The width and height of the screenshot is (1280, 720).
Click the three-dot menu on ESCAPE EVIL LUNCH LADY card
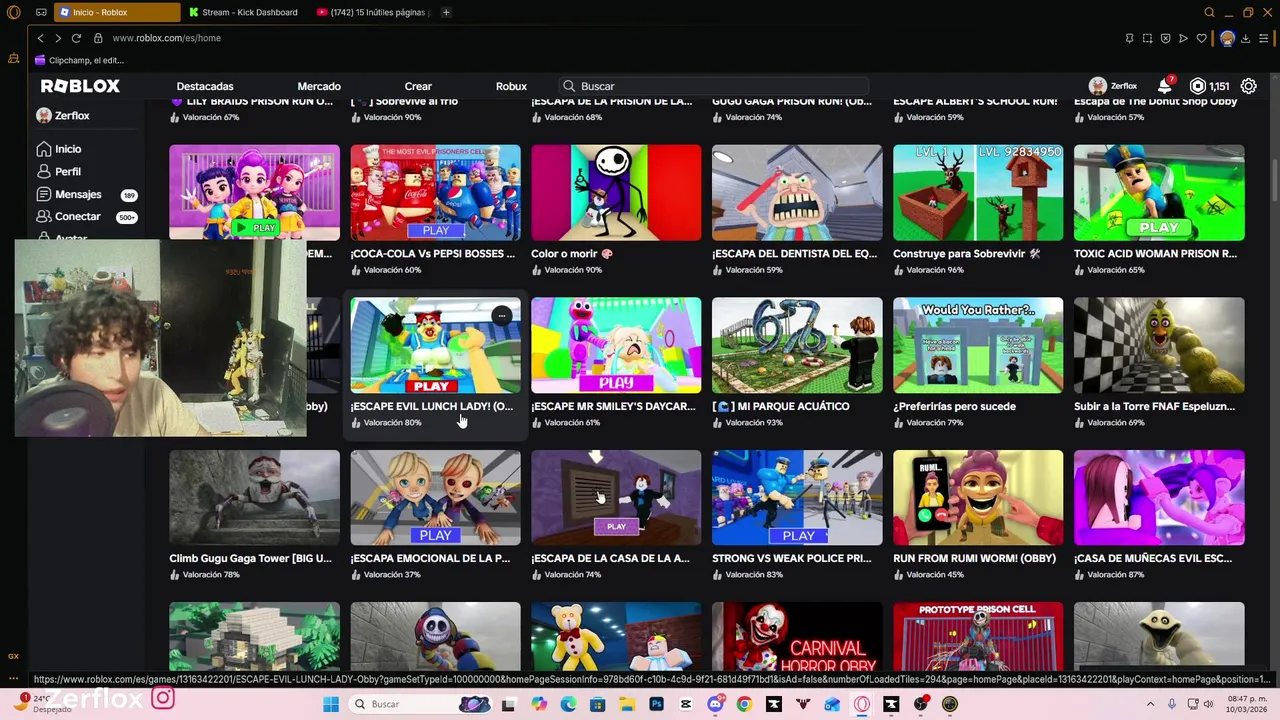click(x=502, y=316)
